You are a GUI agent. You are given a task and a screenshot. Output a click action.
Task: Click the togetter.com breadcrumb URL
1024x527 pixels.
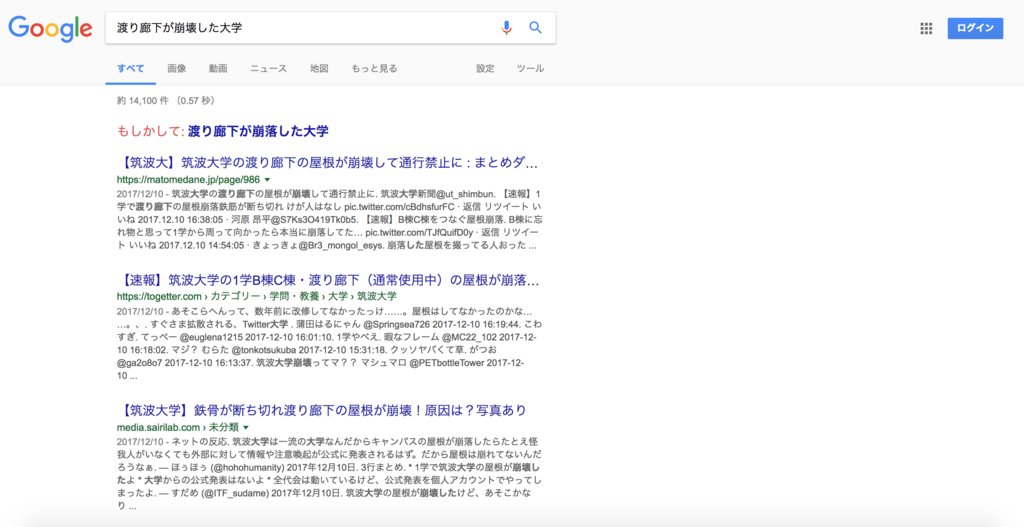257,296
